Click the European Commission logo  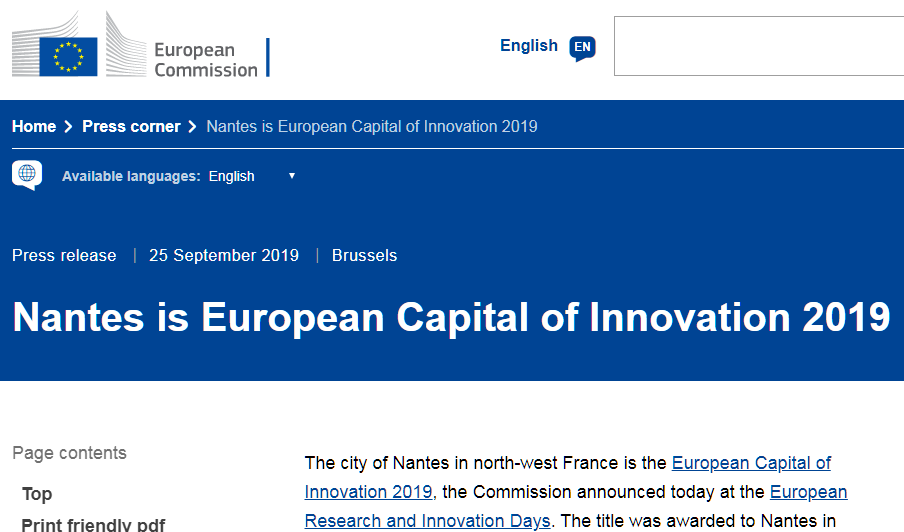[x=141, y=45]
